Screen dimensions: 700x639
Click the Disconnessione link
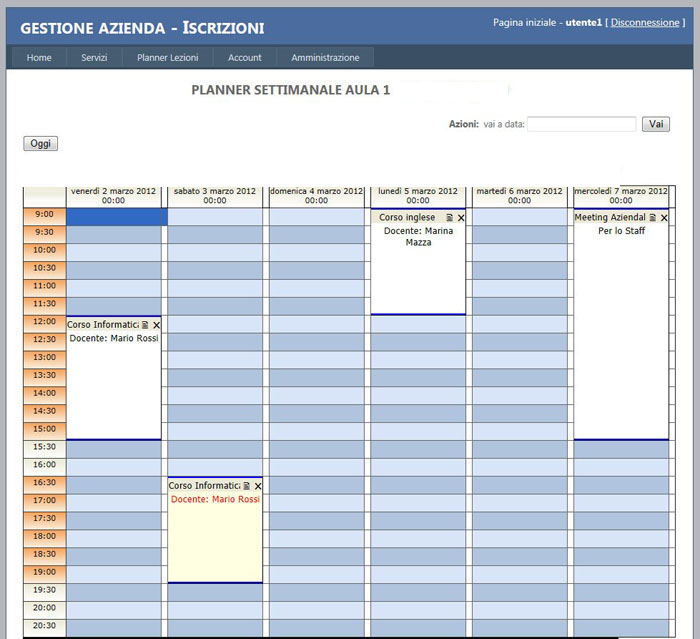(645, 22)
